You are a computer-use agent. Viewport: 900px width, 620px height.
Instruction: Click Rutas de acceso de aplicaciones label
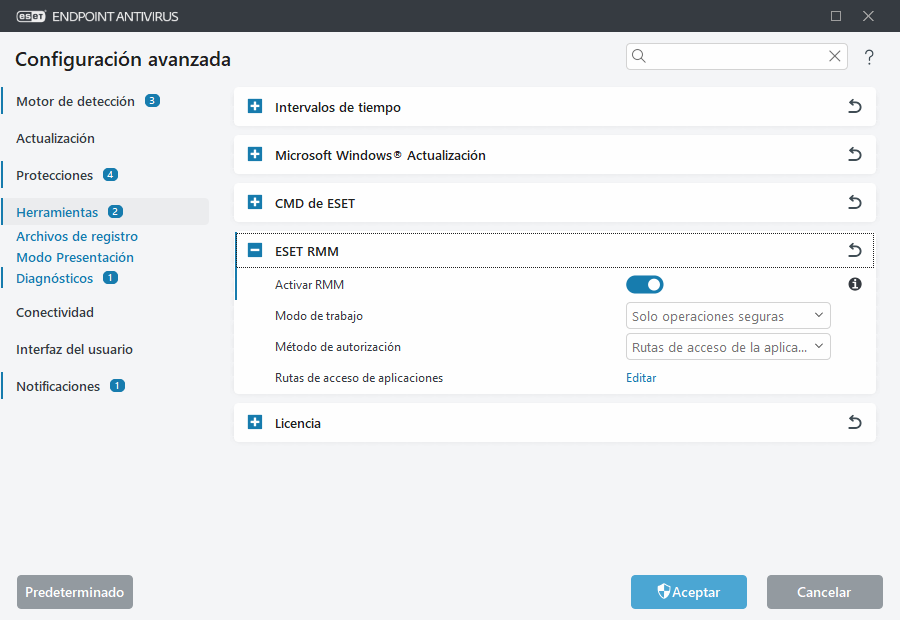pos(359,378)
